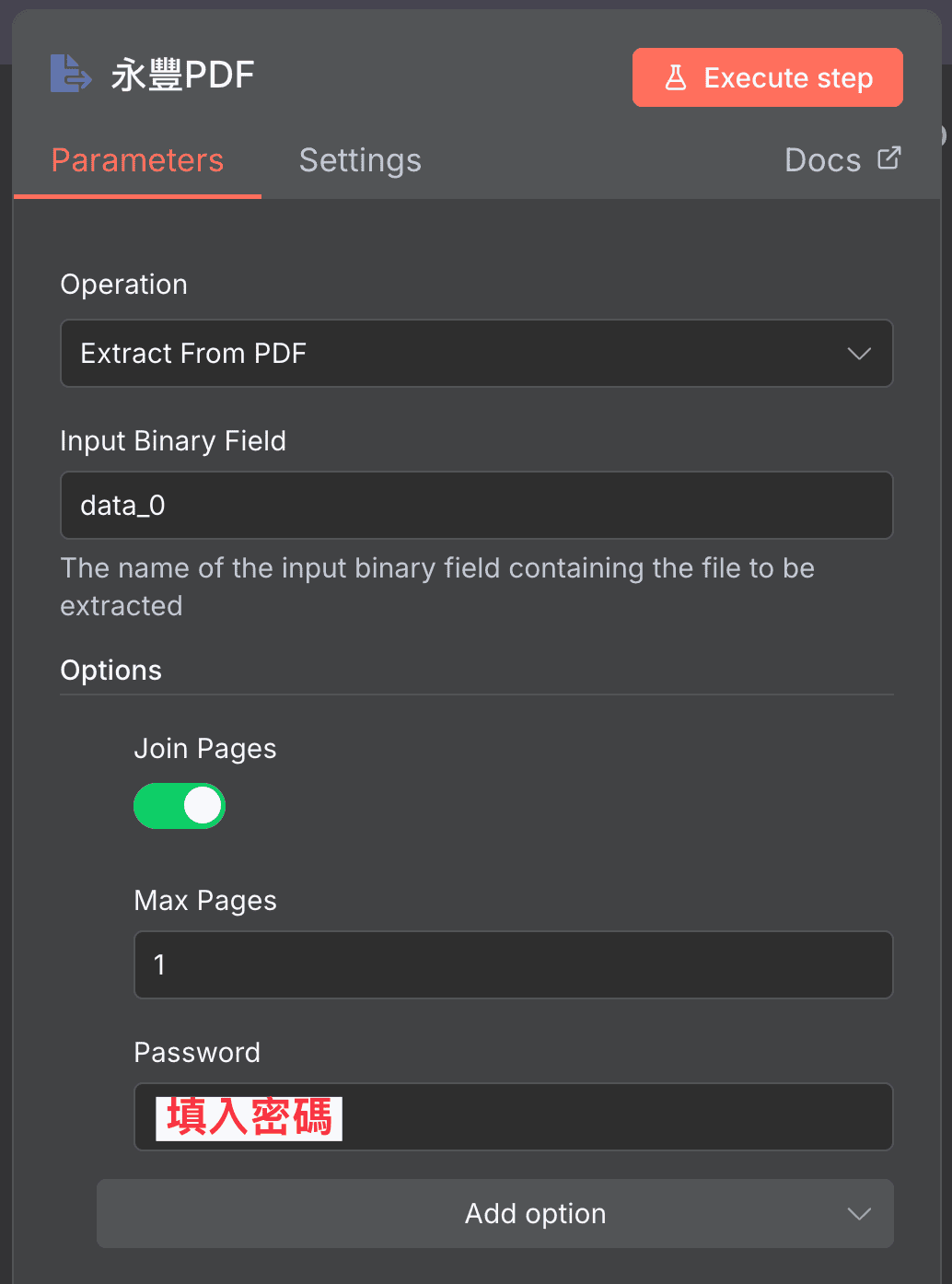The height and width of the screenshot is (1284, 952).
Task: Click the external-link icon beside Docs
Action: point(888,158)
